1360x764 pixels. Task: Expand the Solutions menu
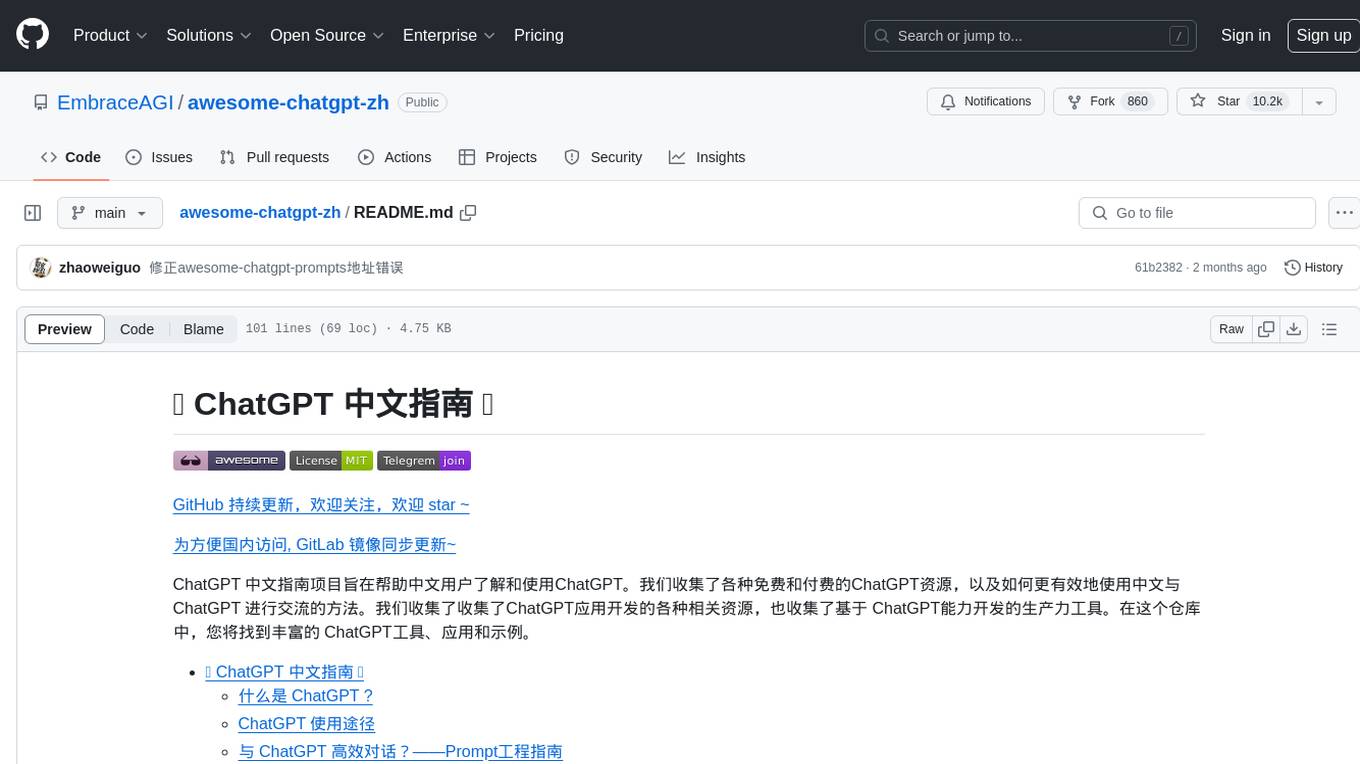pos(208,35)
